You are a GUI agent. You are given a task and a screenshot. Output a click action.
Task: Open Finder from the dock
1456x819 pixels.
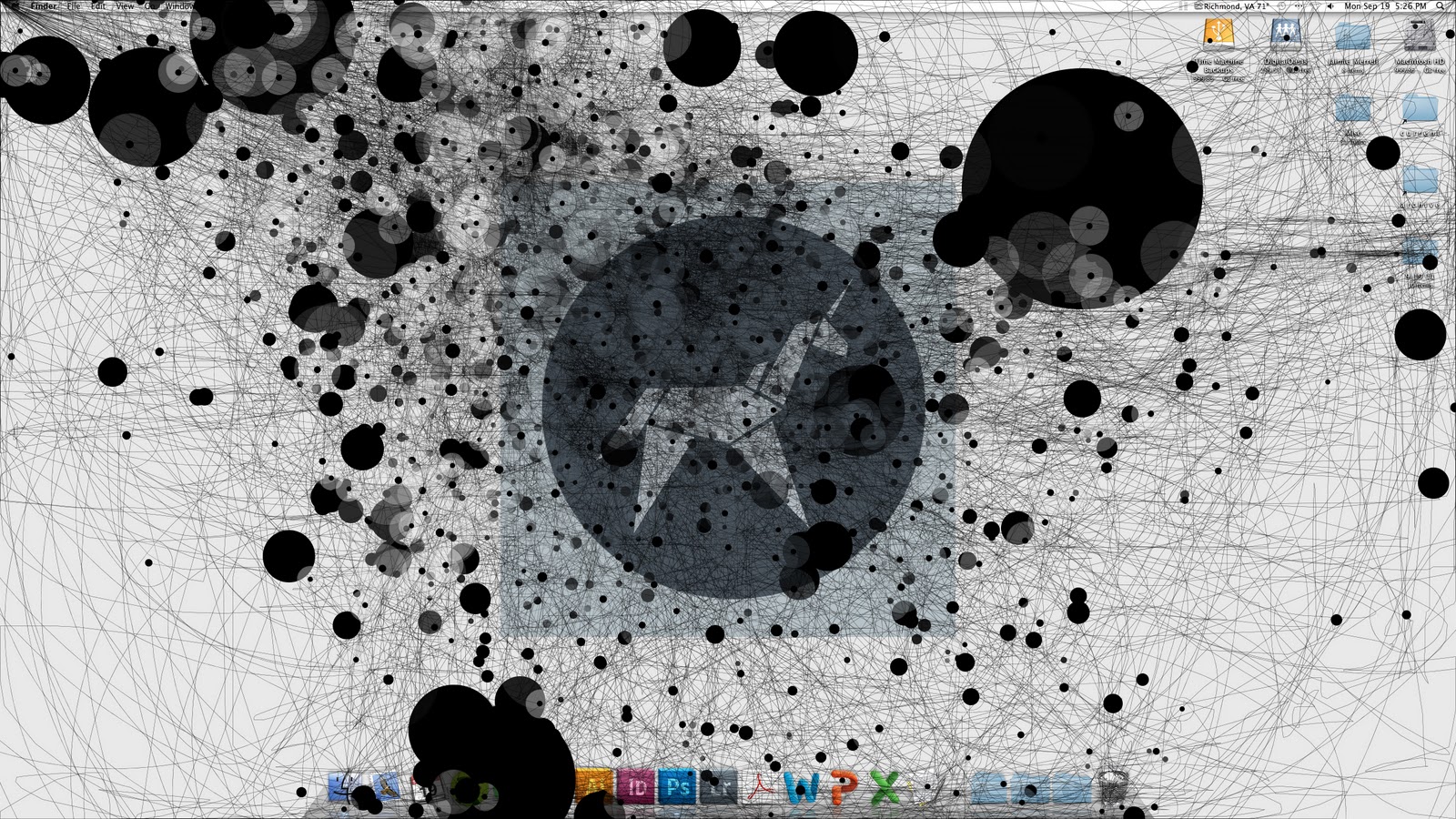click(345, 786)
